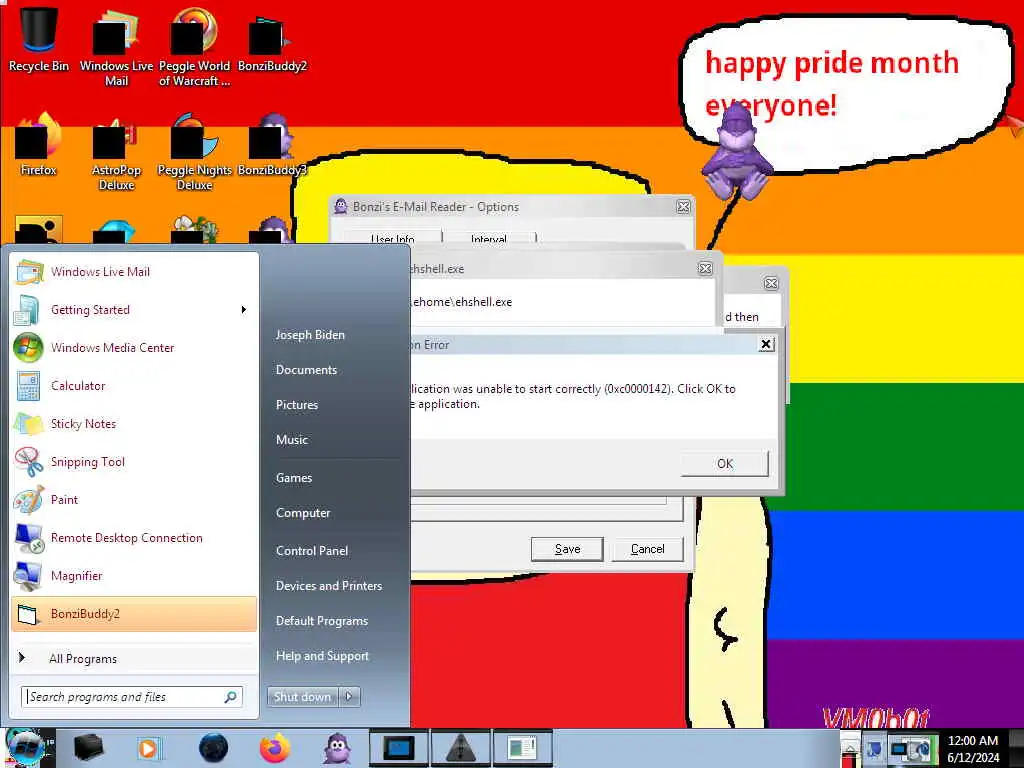Image resolution: width=1024 pixels, height=768 pixels.
Task: Launch Magnifier from Start menu
Action: click(134, 575)
